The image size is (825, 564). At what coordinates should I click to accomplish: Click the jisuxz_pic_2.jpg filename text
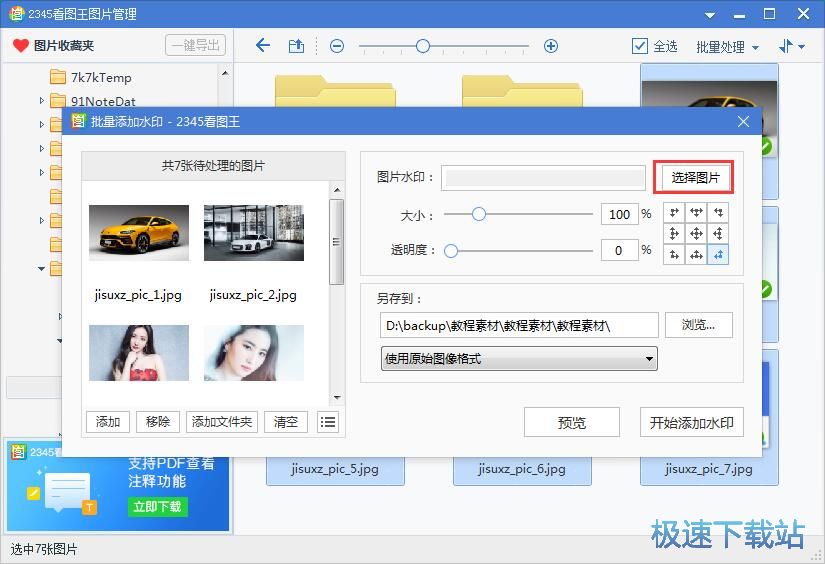pos(253,295)
